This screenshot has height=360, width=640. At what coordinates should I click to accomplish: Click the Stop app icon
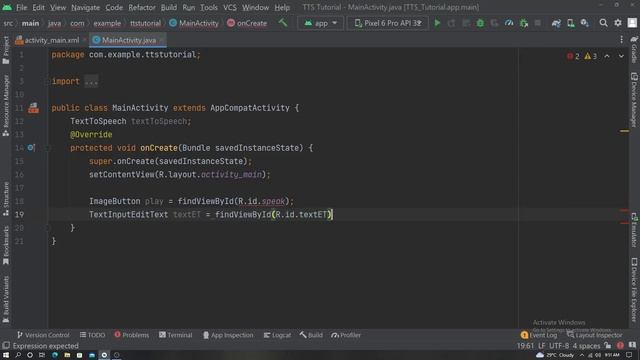[x=538, y=23]
